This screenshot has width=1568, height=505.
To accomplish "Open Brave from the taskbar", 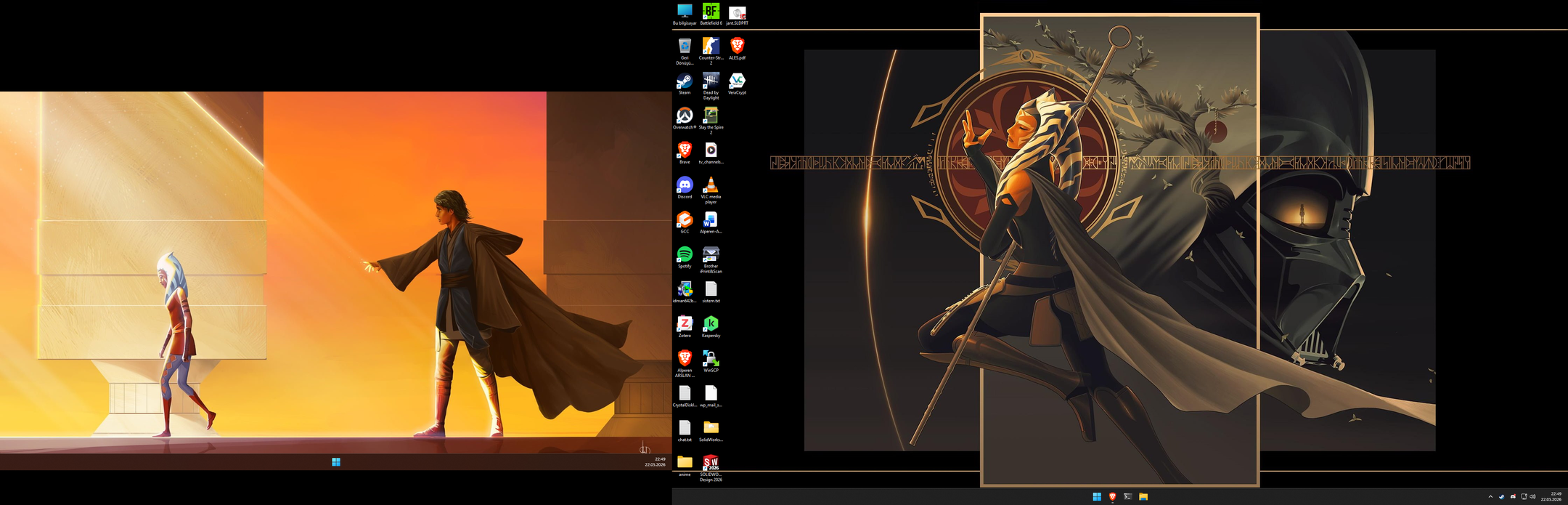I will (1112, 497).
